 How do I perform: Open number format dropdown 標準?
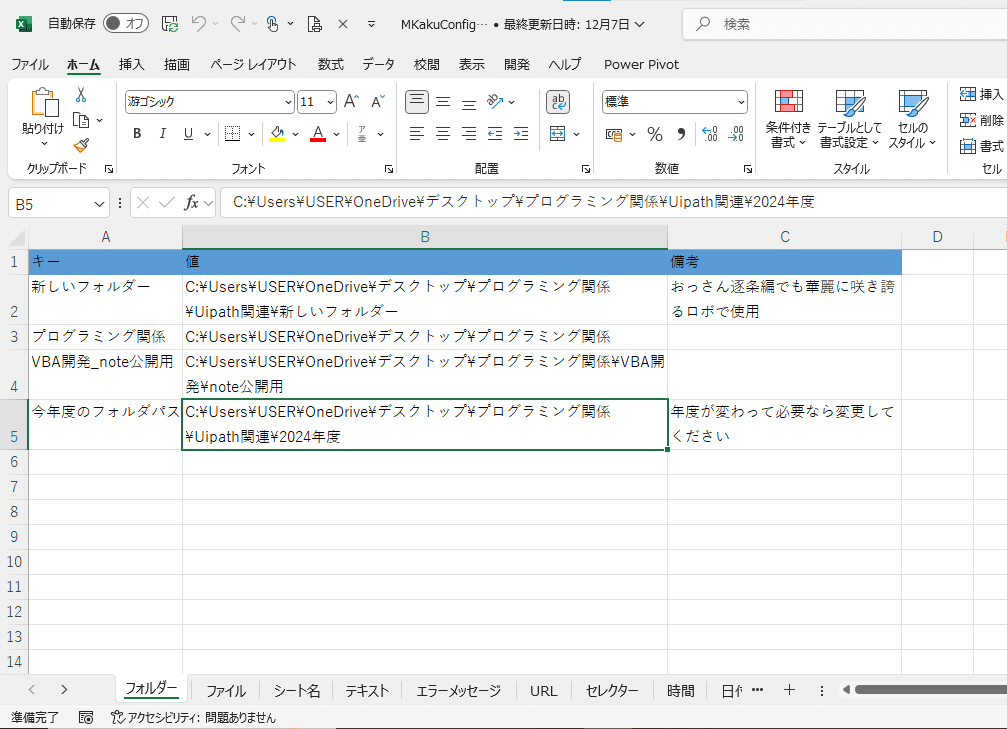tap(741, 102)
